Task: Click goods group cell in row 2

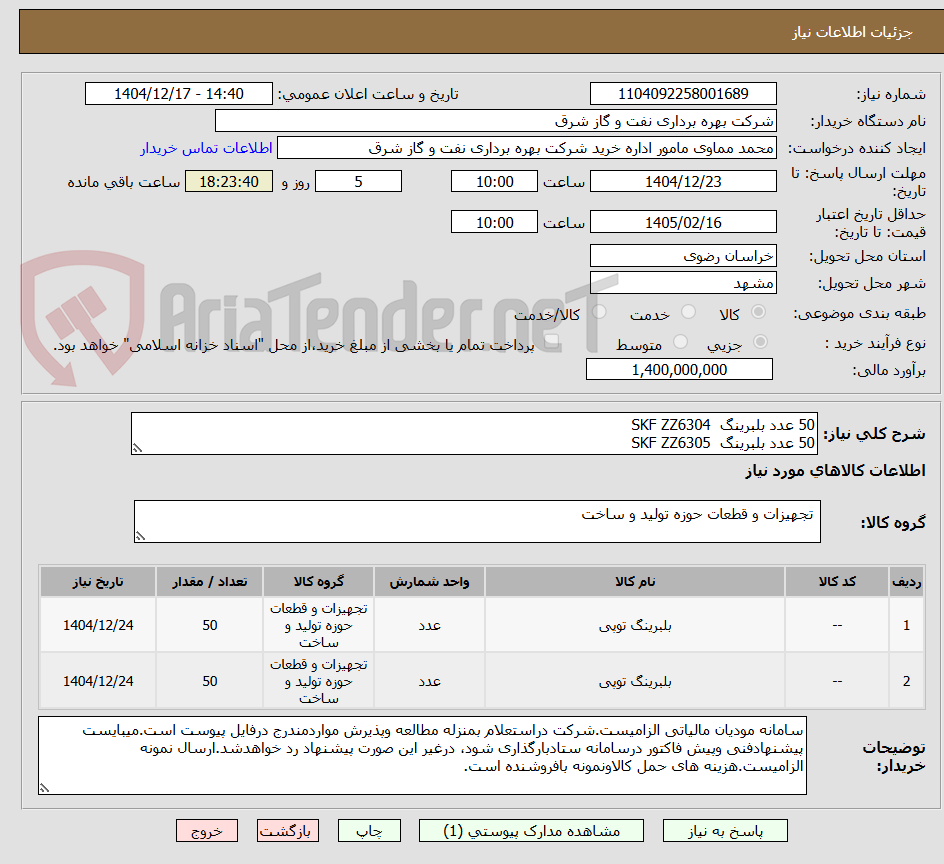Action: pos(318,682)
